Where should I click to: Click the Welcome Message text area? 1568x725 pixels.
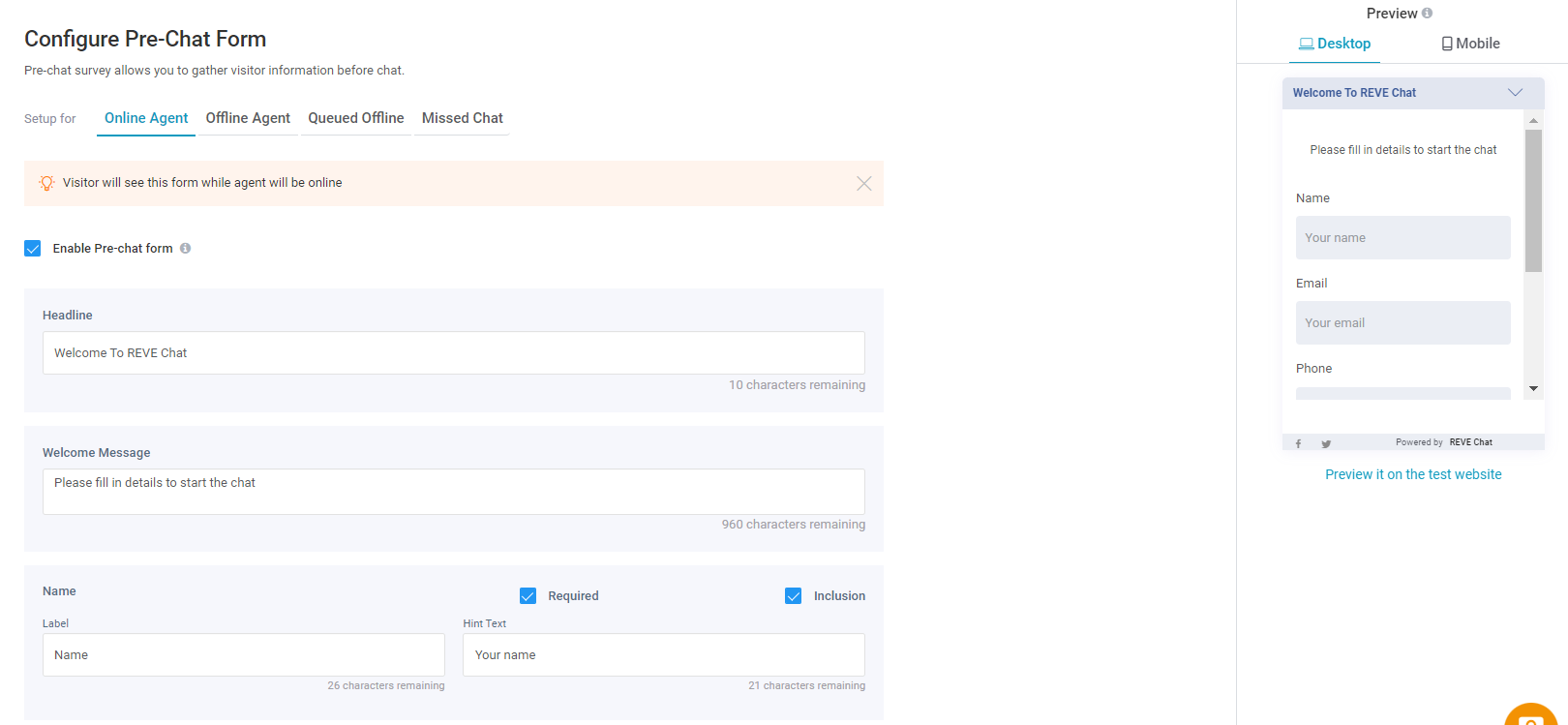click(454, 492)
